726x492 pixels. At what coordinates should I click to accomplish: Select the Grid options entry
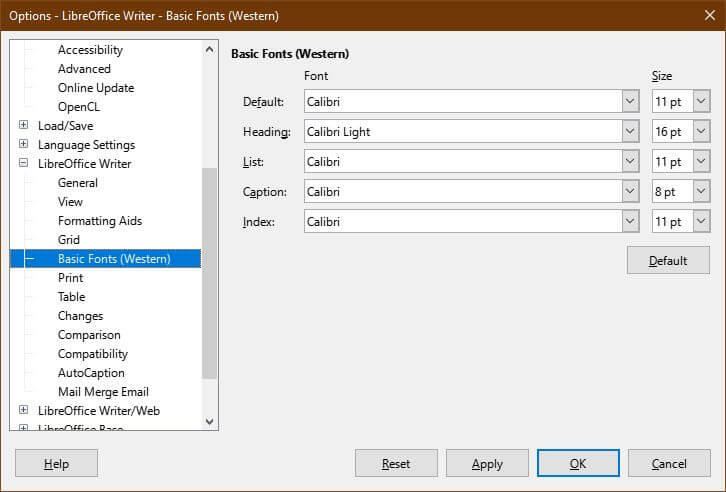tap(69, 240)
